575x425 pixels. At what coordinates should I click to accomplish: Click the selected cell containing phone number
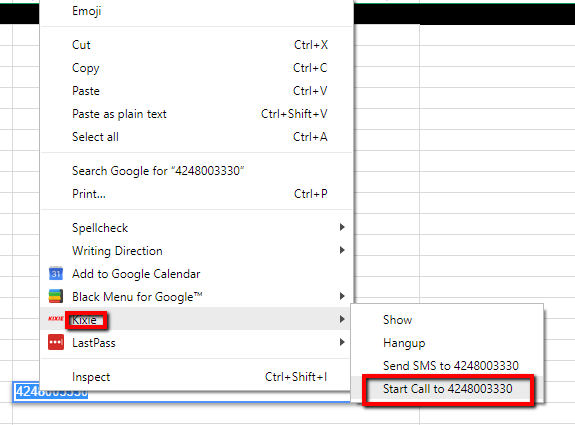[x=26, y=392]
